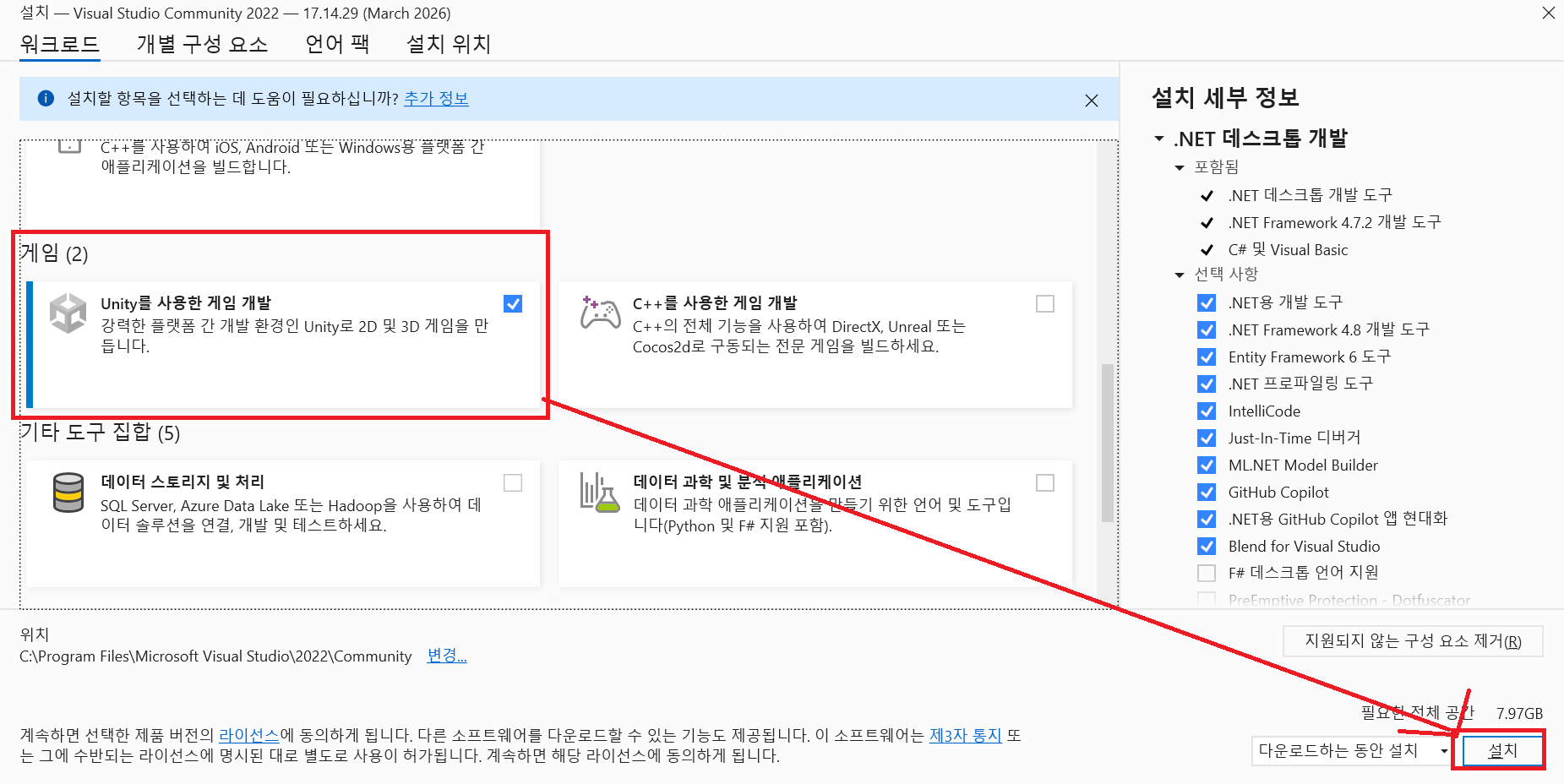The image size is (1564, 784).
Task: Click the workloads list scrollbar thumb
Action: click(1107, 443)
